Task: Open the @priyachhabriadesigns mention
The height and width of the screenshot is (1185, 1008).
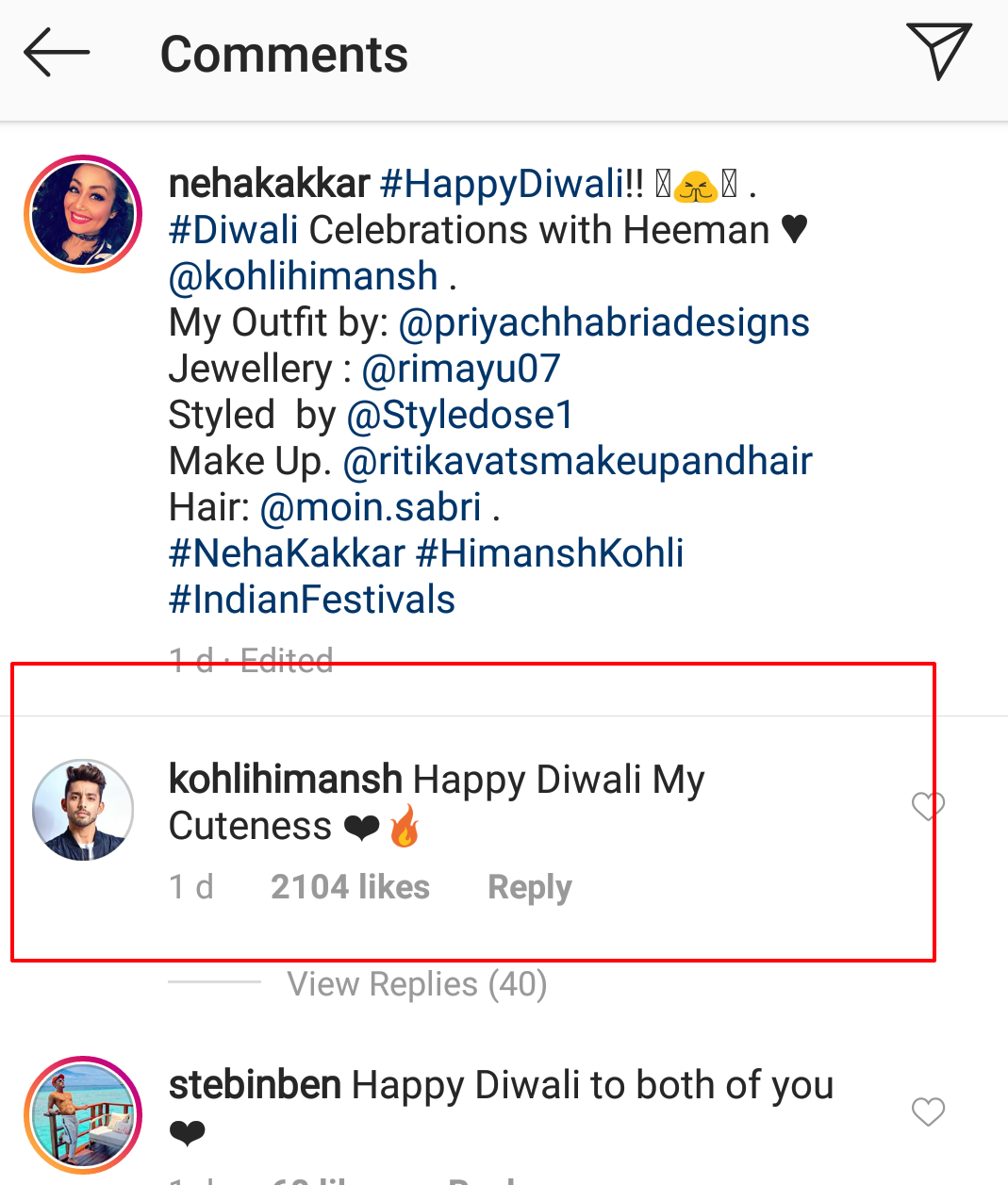Action: tap(606, 322)
